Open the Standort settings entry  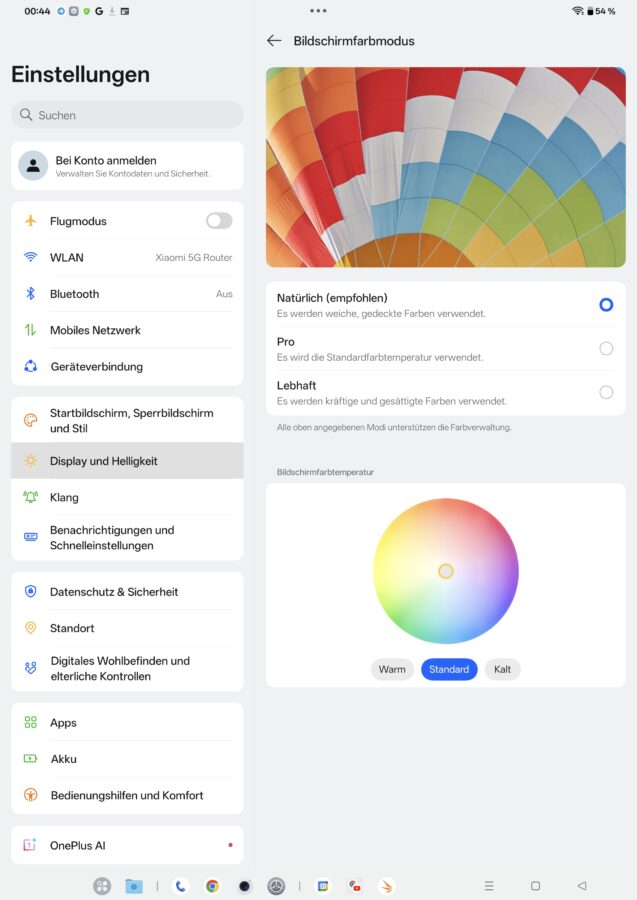[x=127, y=628]
